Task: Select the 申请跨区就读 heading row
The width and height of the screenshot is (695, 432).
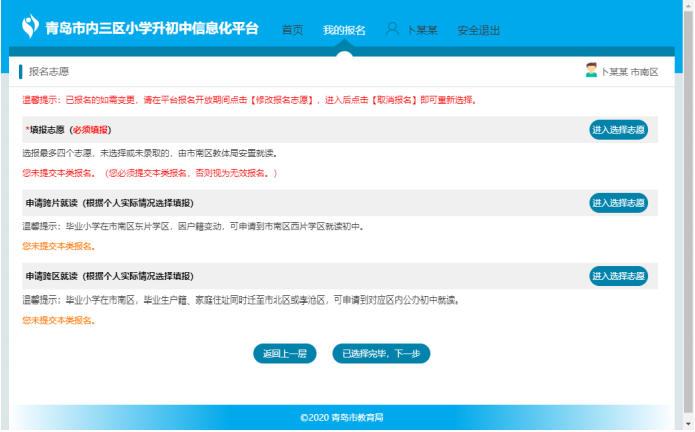Action: [109, 276]
